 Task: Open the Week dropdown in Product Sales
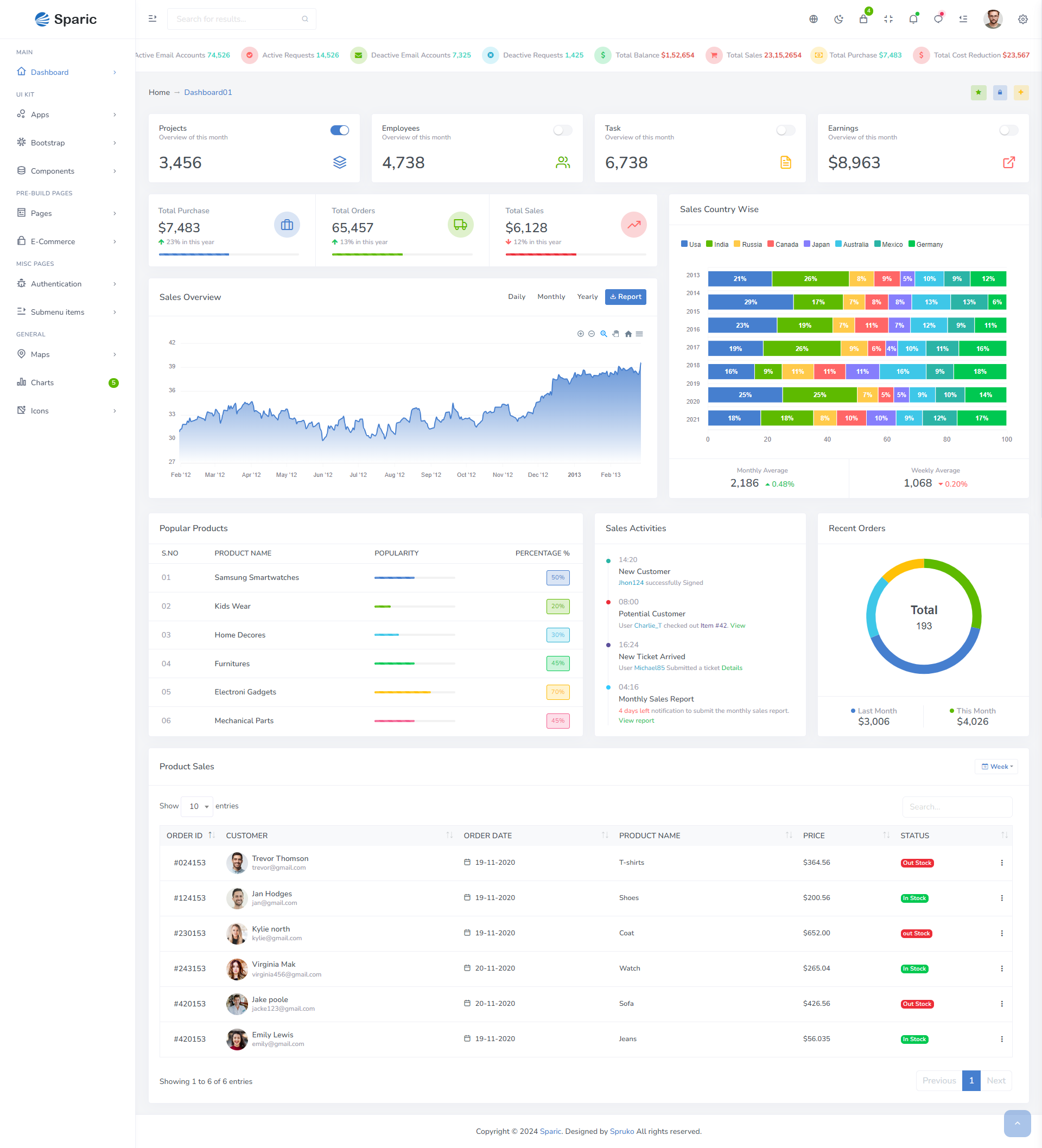996,767
